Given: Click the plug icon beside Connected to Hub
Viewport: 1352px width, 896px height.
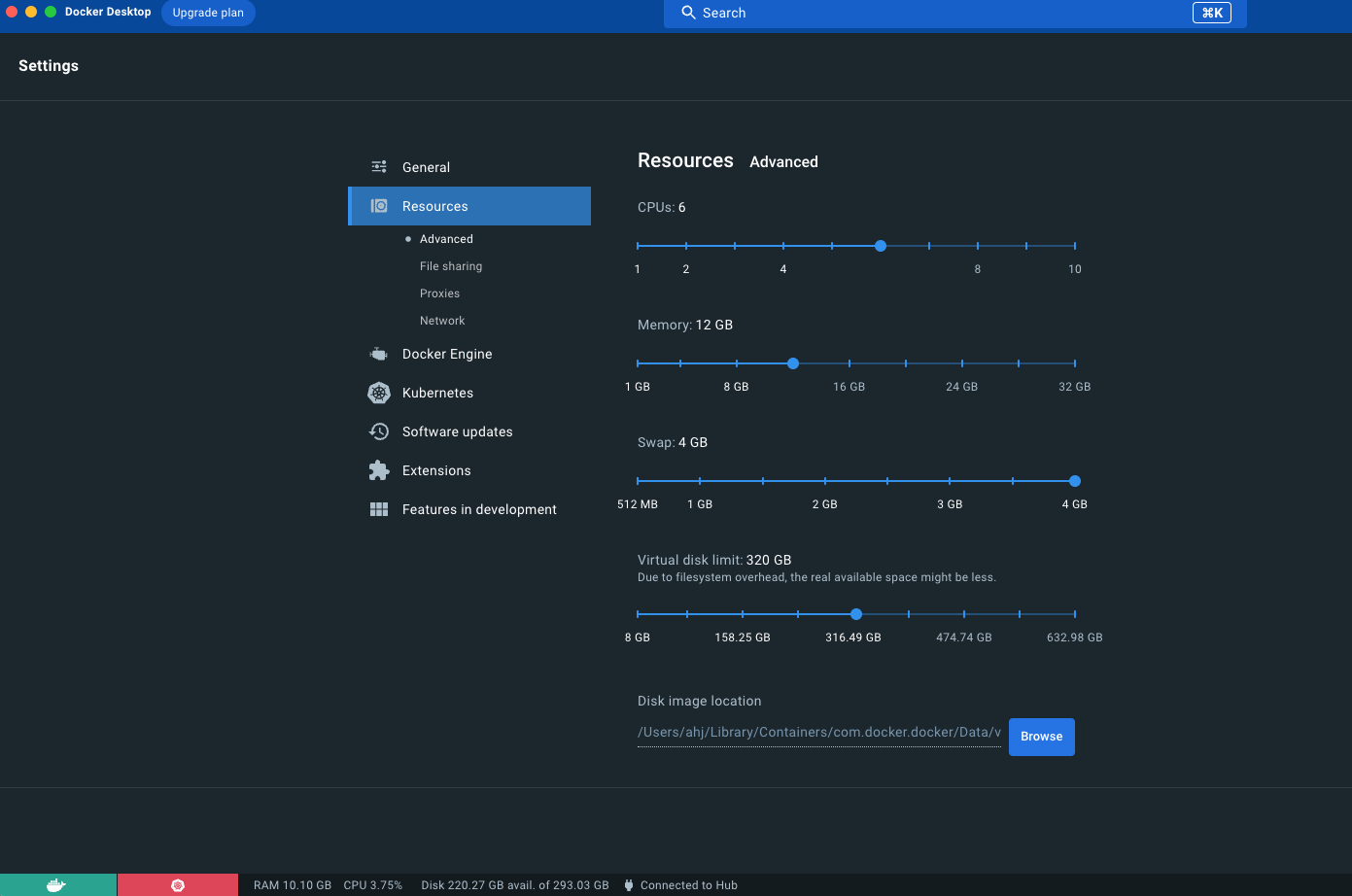Looking at the screenshot, I should coord(629,885).
